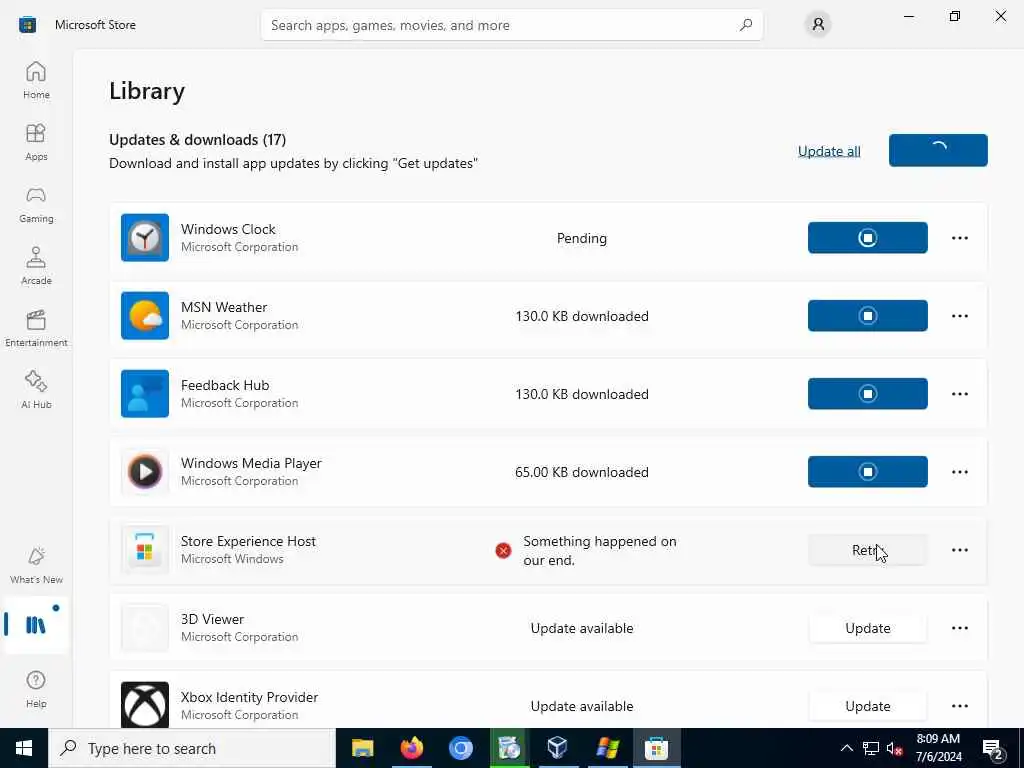Click the Windows Media Player app icon
Image resolution: width=1024 pixels, height=768 pixels.
click(145, 472)
